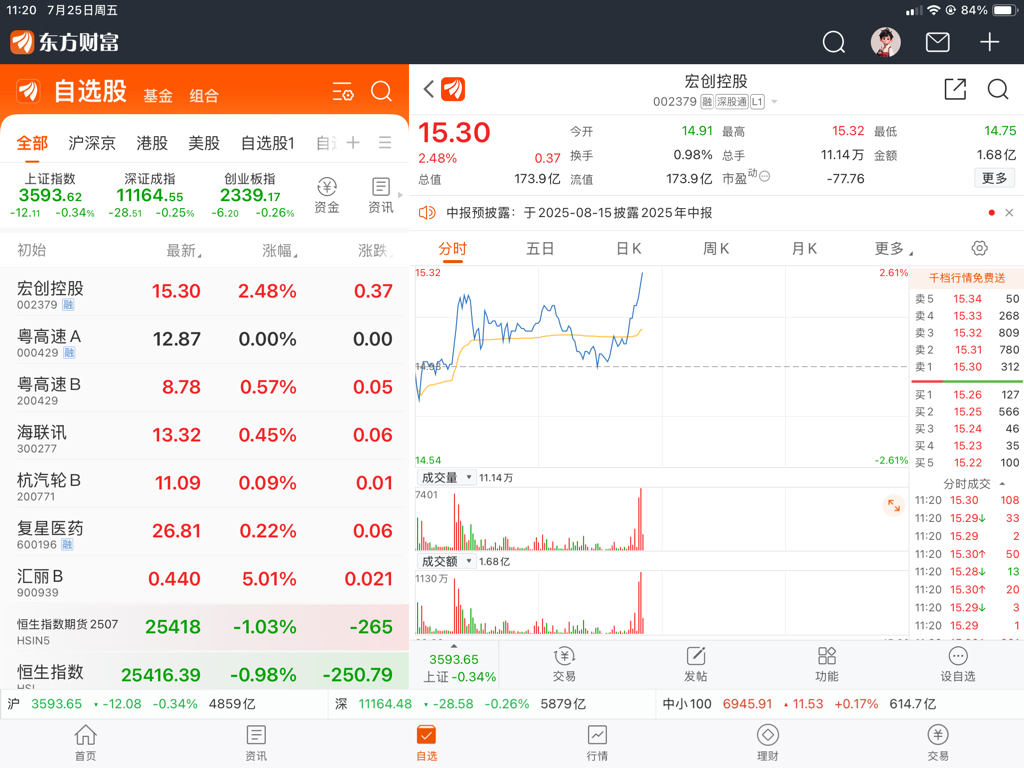Image resolution: width=1024 pixels, height=768 pixels.
Task: Switch to the 港股 tab
Action: (152, 143)
